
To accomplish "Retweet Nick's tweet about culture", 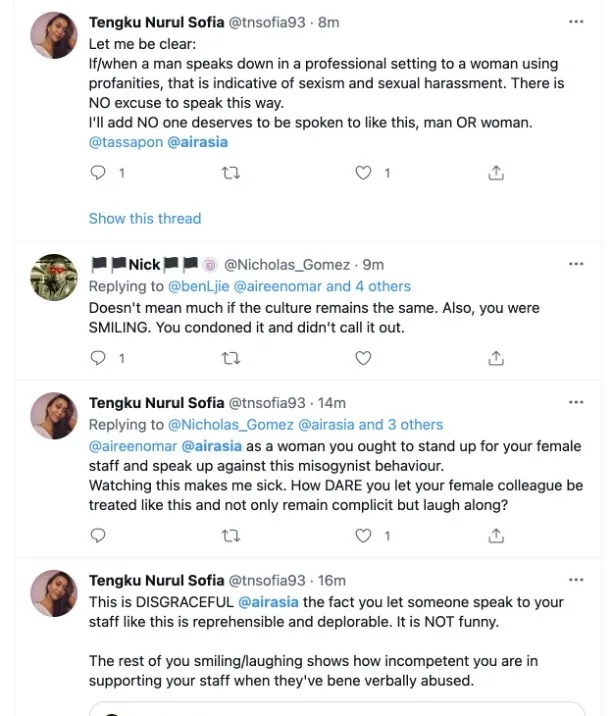I will pos(231,357).
